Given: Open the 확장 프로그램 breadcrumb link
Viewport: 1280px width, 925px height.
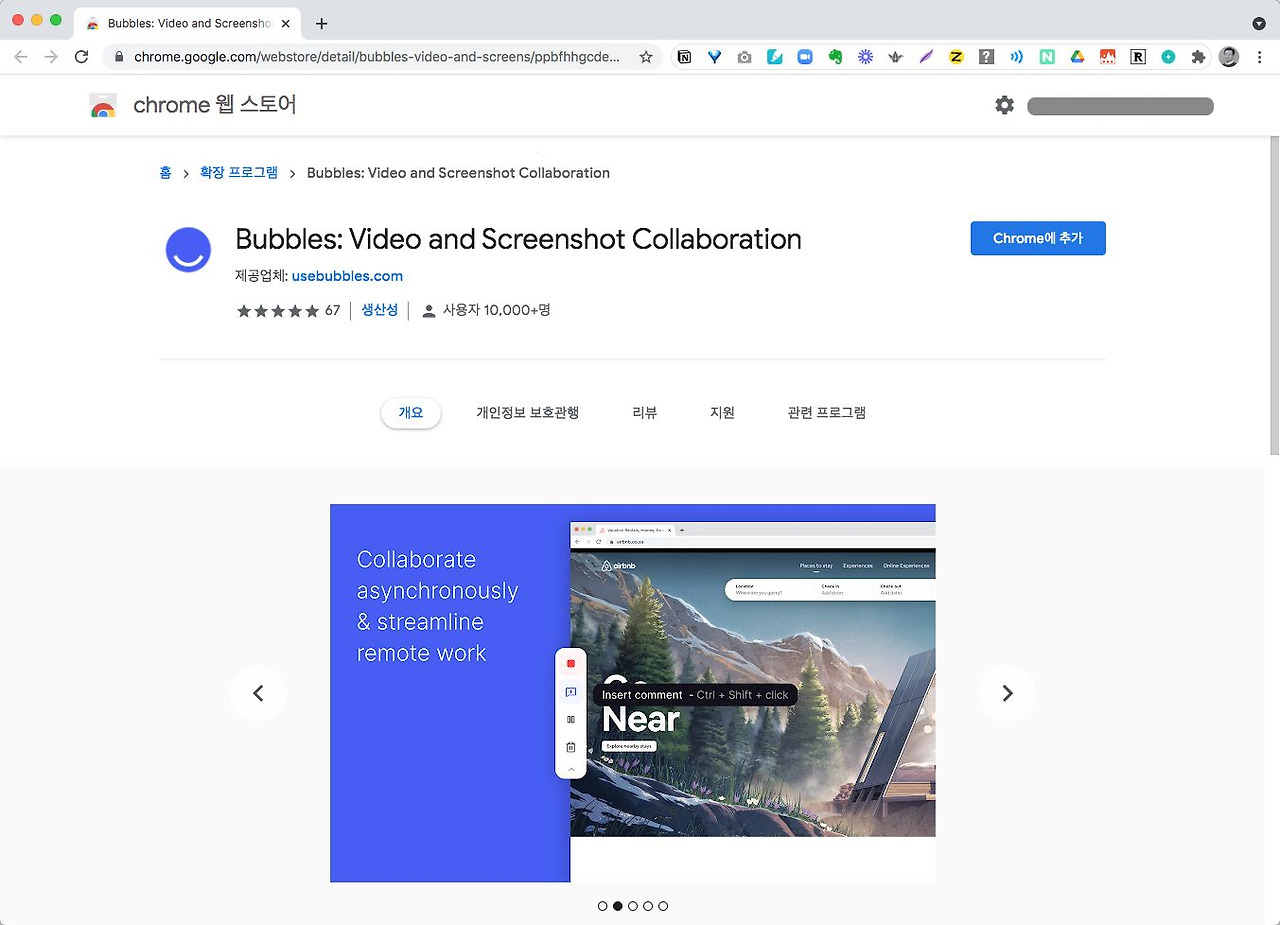Looking at the screenshot, I should tap(239, 173).
